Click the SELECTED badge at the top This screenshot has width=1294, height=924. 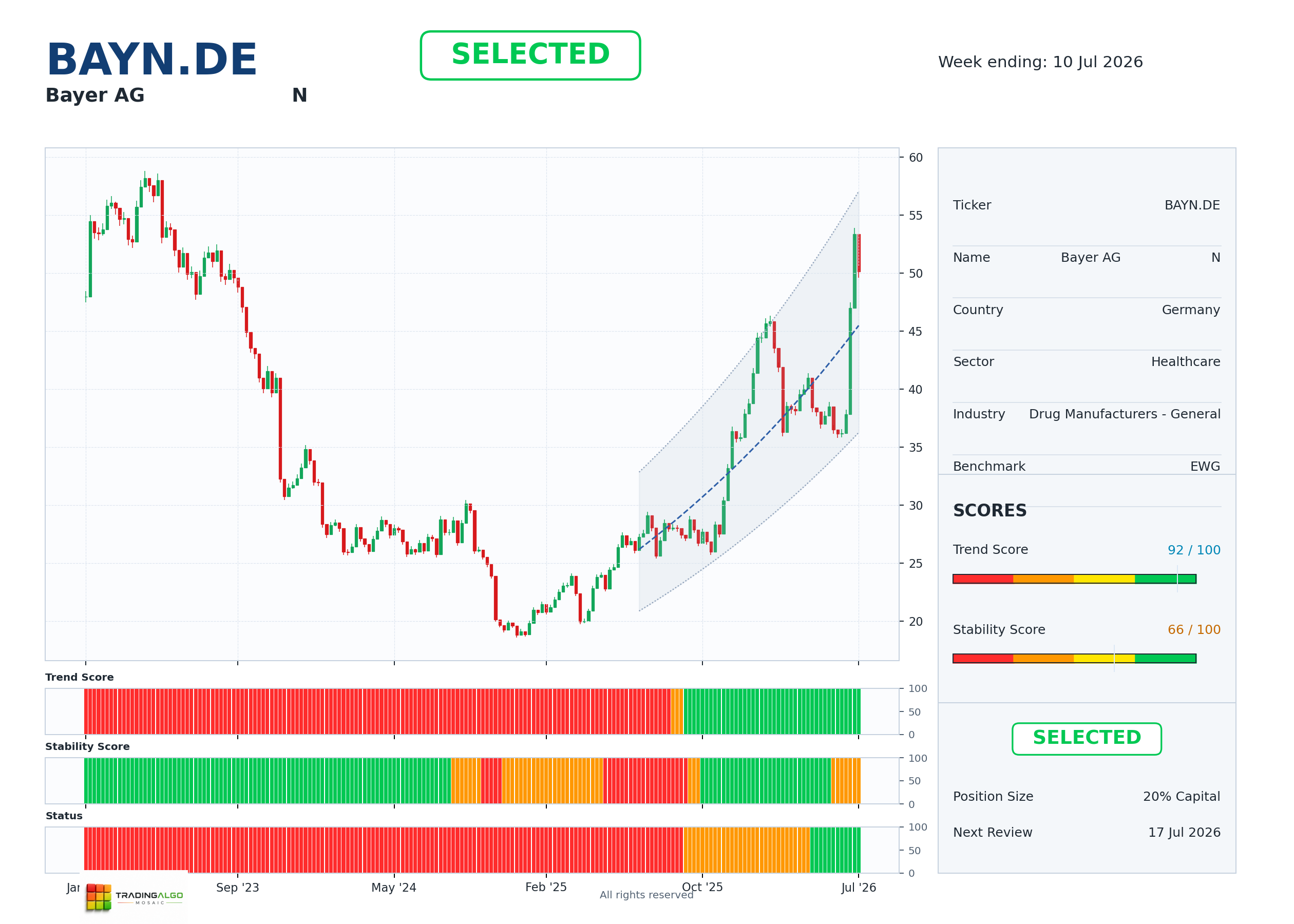[x=530, y=55]
